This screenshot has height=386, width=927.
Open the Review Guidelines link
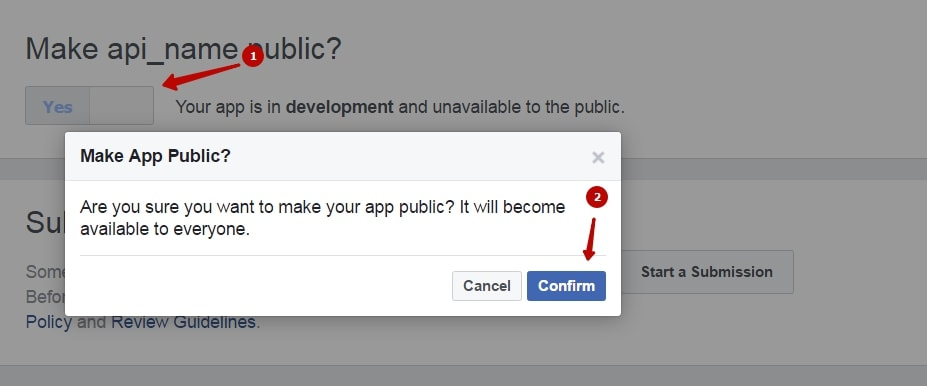pyautogui.click(x=183, y=322)
